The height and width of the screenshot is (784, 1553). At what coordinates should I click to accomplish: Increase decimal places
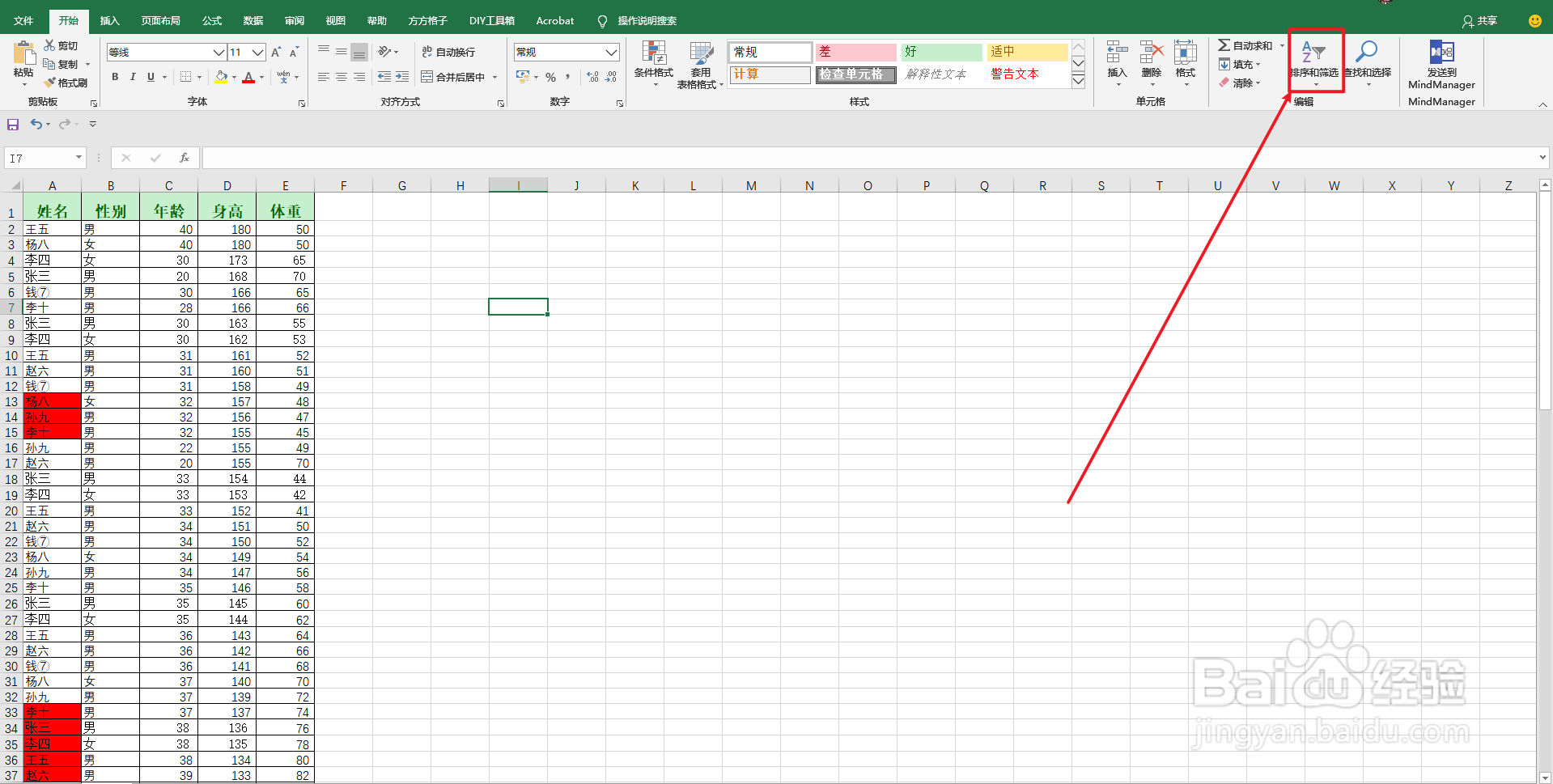(593, 78)
